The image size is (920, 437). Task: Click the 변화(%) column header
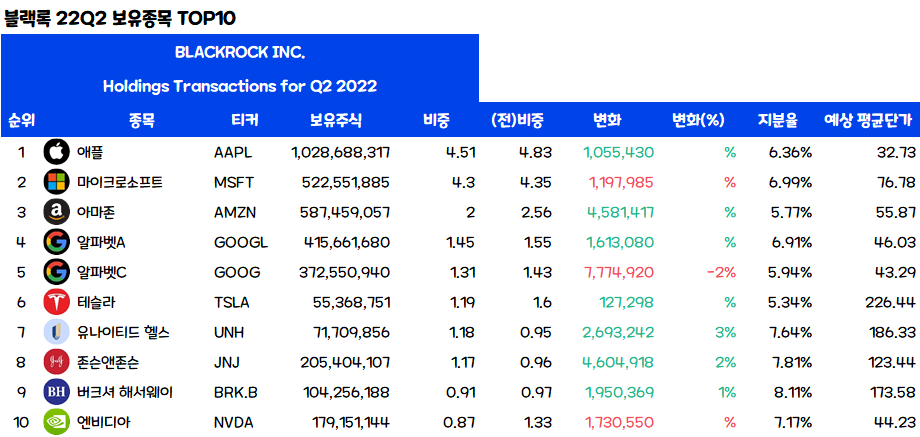698,121
